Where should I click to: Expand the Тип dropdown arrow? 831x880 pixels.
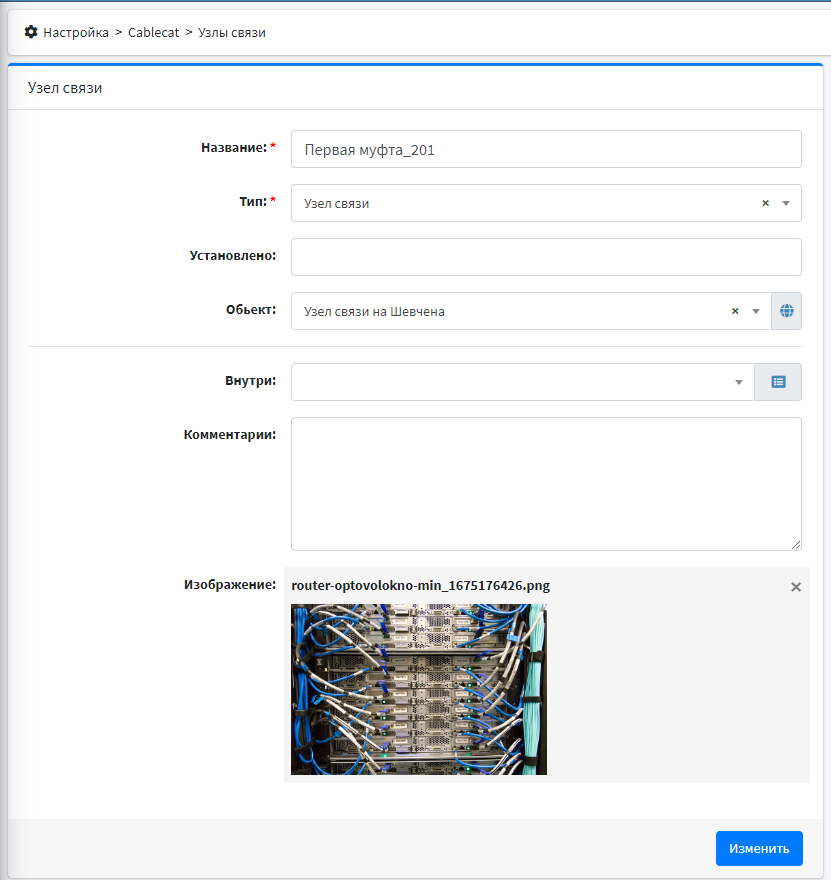click(x=786, y=203)
